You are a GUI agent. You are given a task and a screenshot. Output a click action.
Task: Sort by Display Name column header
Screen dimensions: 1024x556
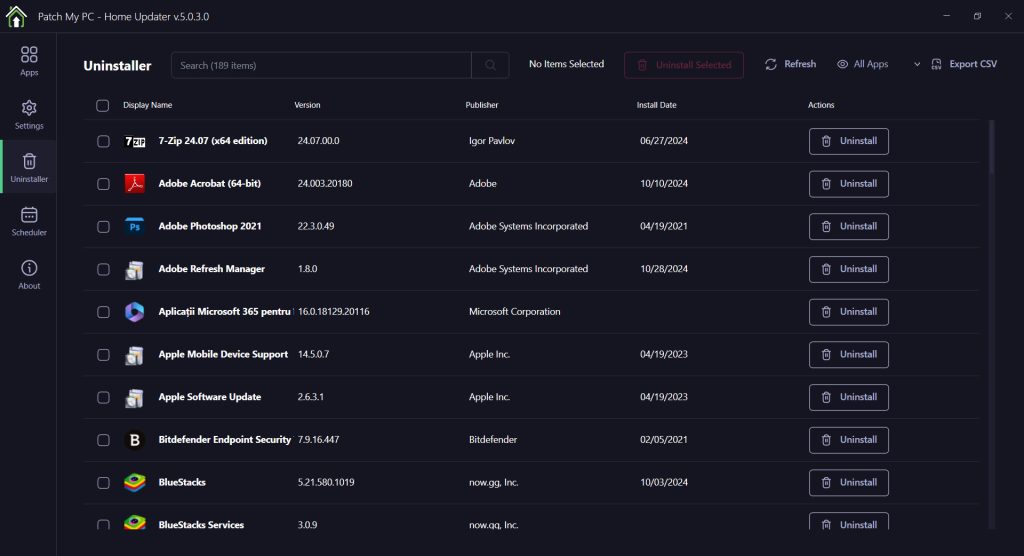click(148, 105)
